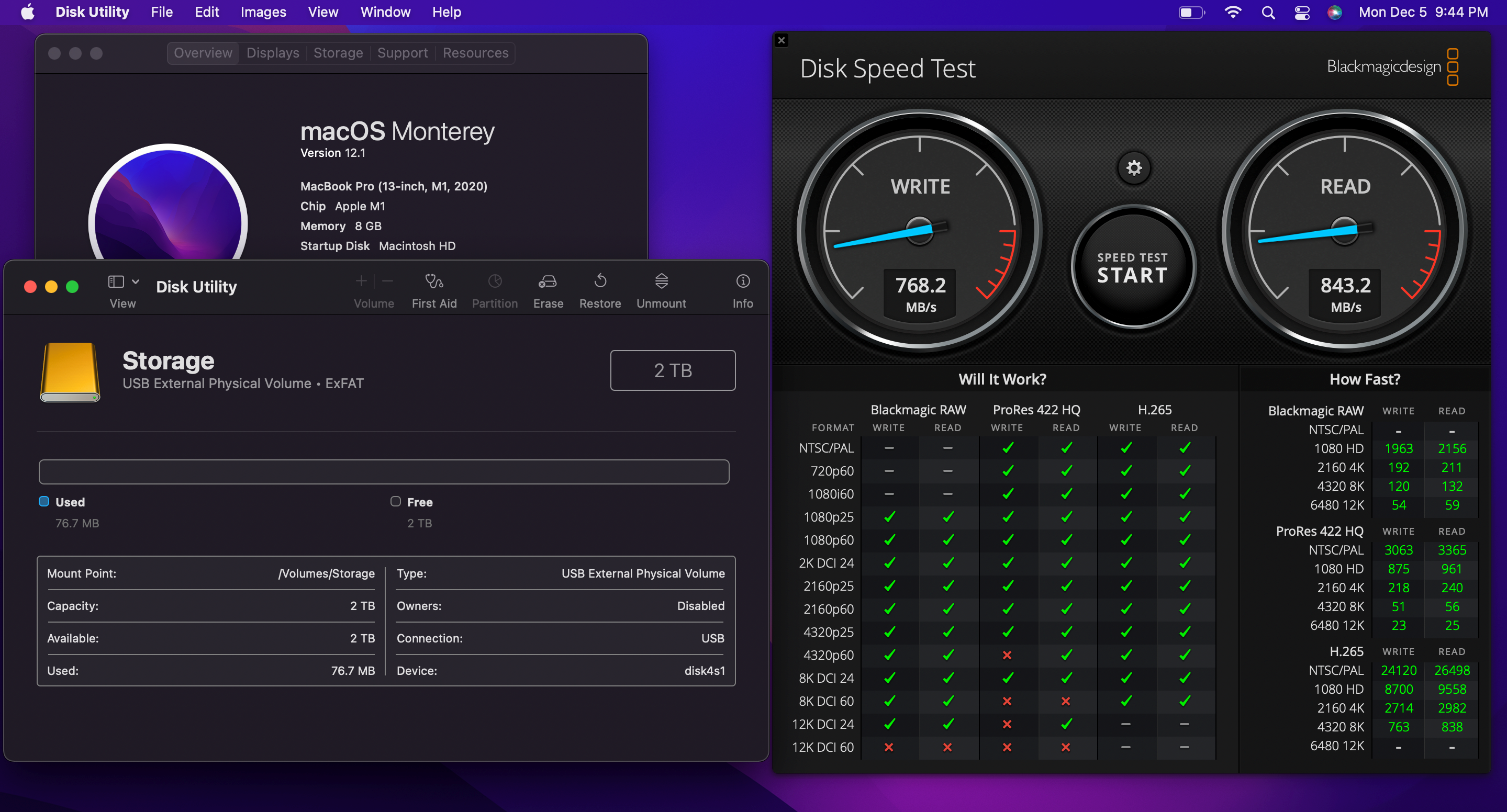Open the Edit menu

207,12
